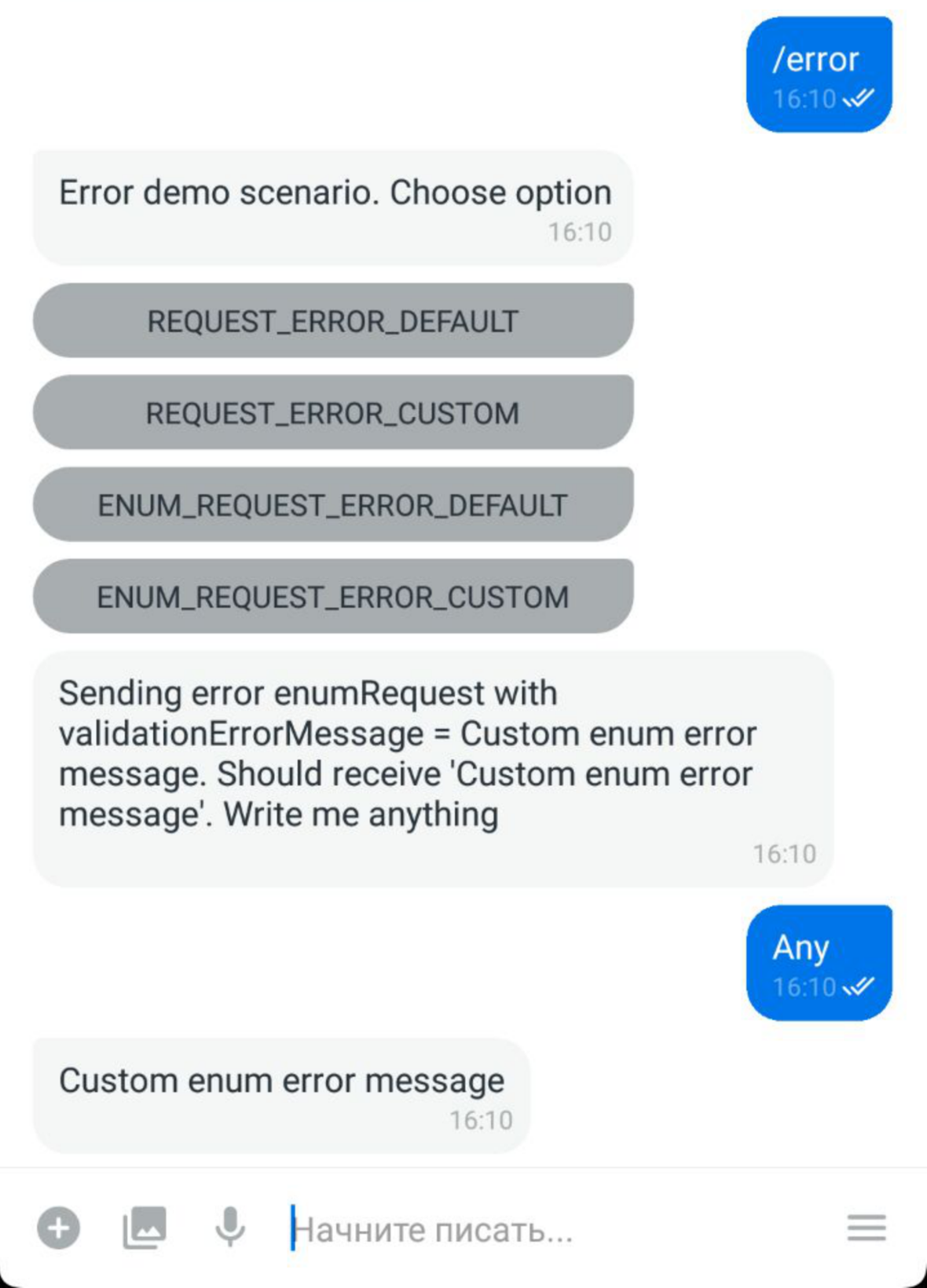Tap the plus attachment icon
Viewport: 927px width, 1288px height.
59,1228
